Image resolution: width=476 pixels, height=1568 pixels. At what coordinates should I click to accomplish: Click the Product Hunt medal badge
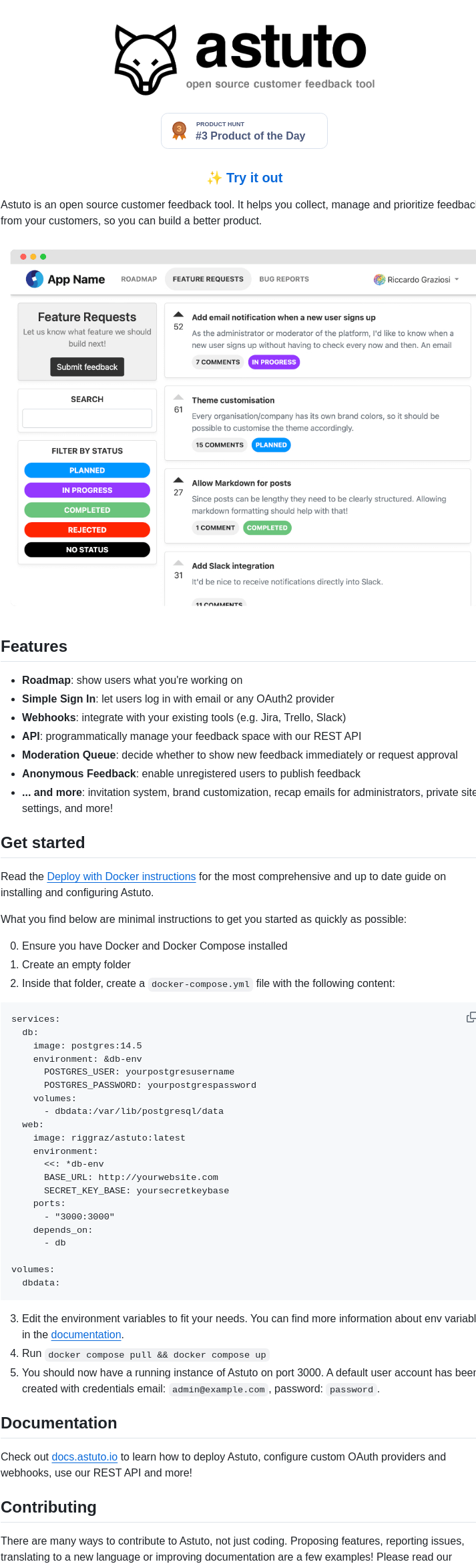tap(179, 130)
